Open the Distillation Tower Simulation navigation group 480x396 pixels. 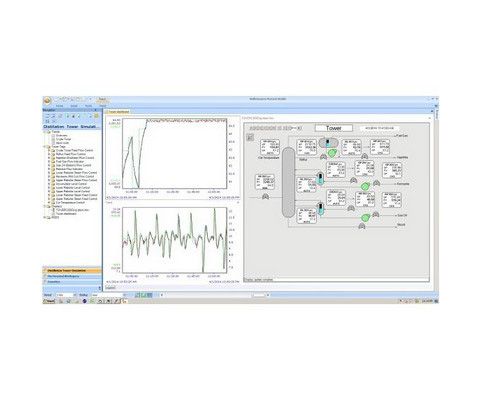pos(72,271)
